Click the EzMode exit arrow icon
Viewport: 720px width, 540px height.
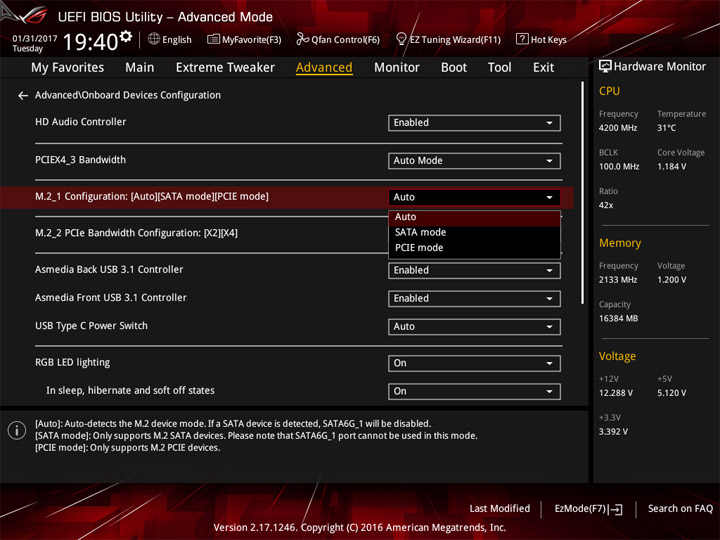616,509
